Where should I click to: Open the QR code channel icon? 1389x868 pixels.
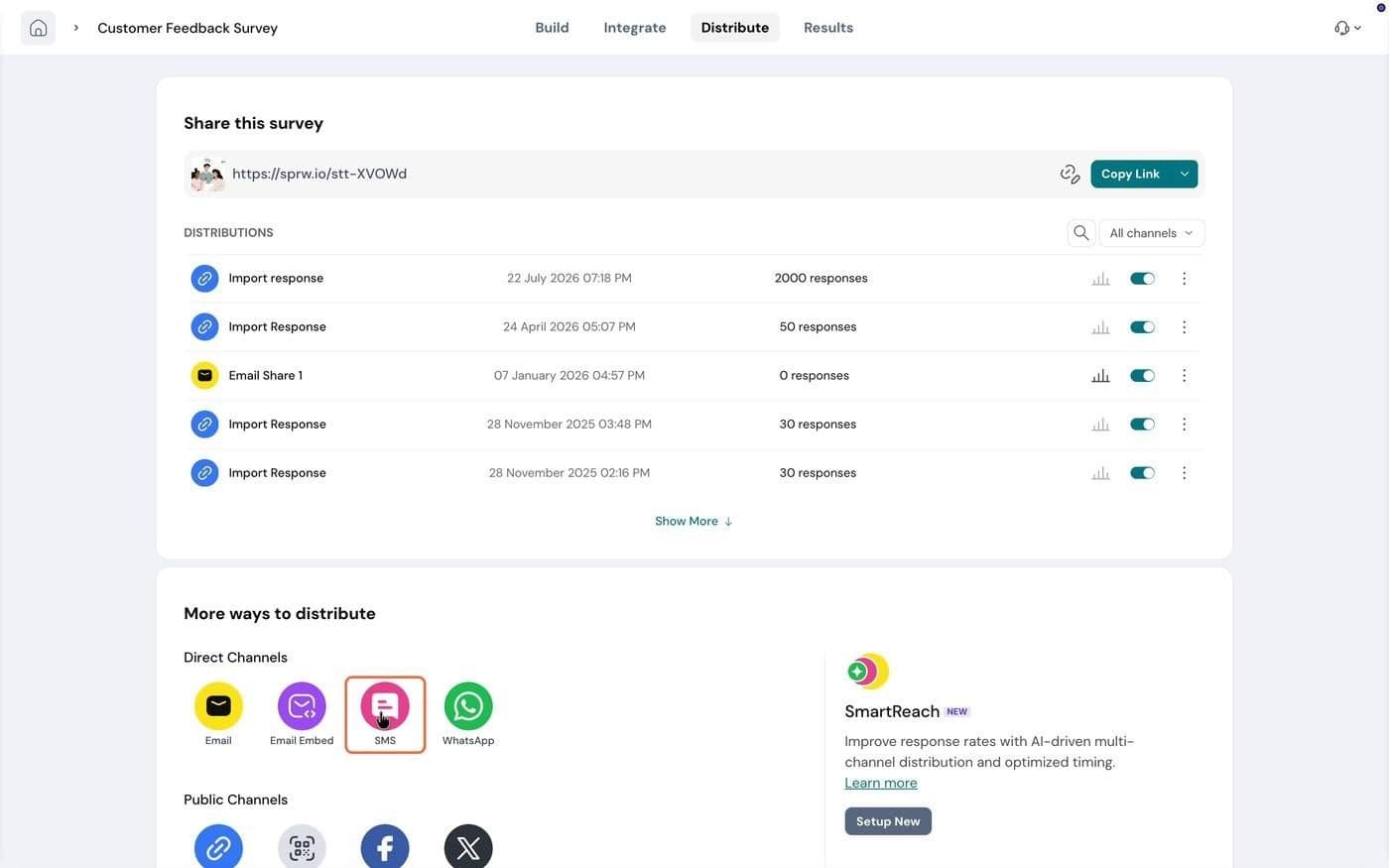coord(302,846)
